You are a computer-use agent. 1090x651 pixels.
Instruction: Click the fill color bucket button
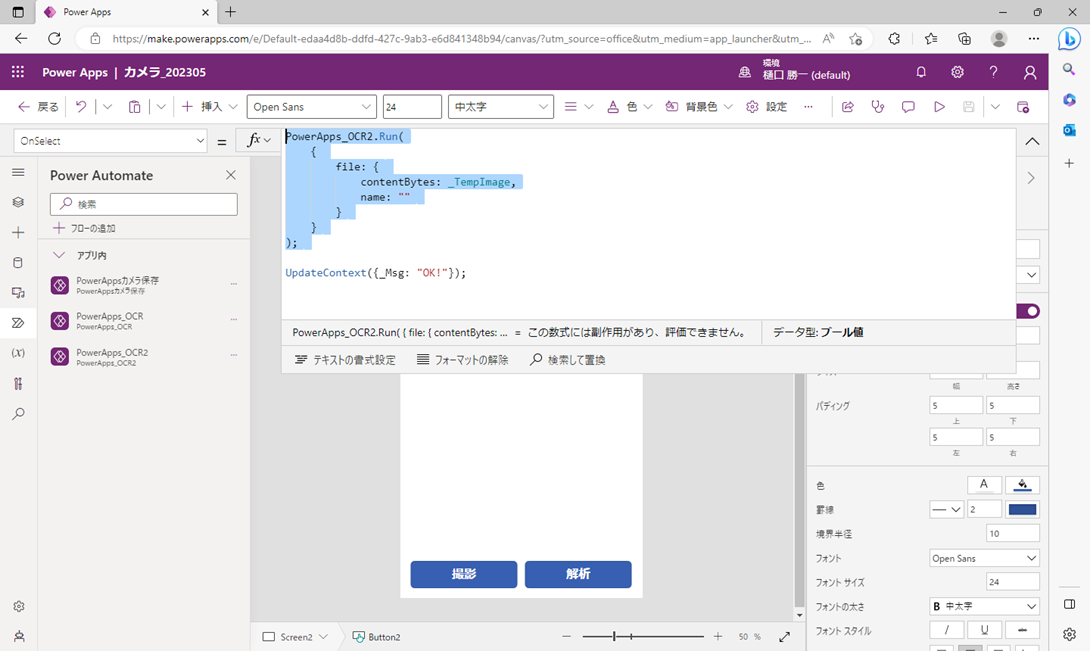point(1022,485)
